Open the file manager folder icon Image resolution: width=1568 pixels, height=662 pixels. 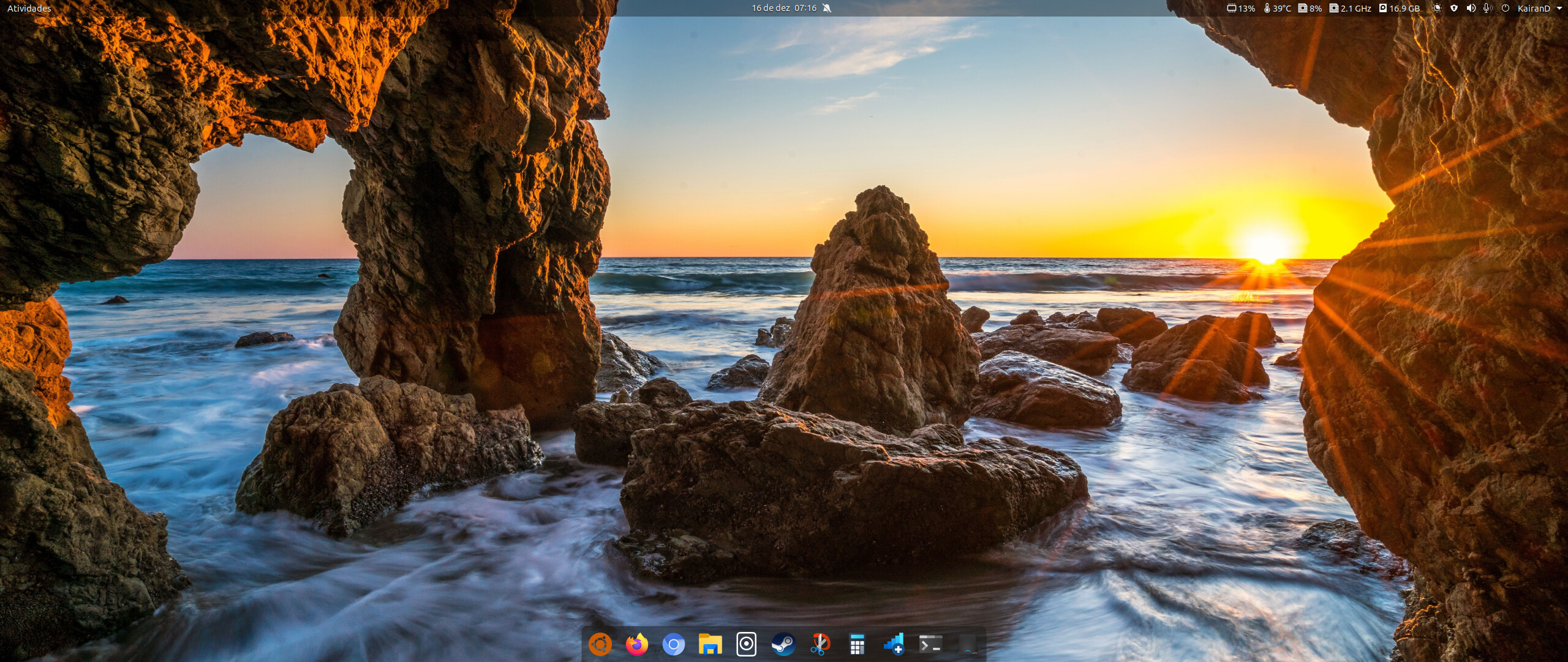coord(710,644)
